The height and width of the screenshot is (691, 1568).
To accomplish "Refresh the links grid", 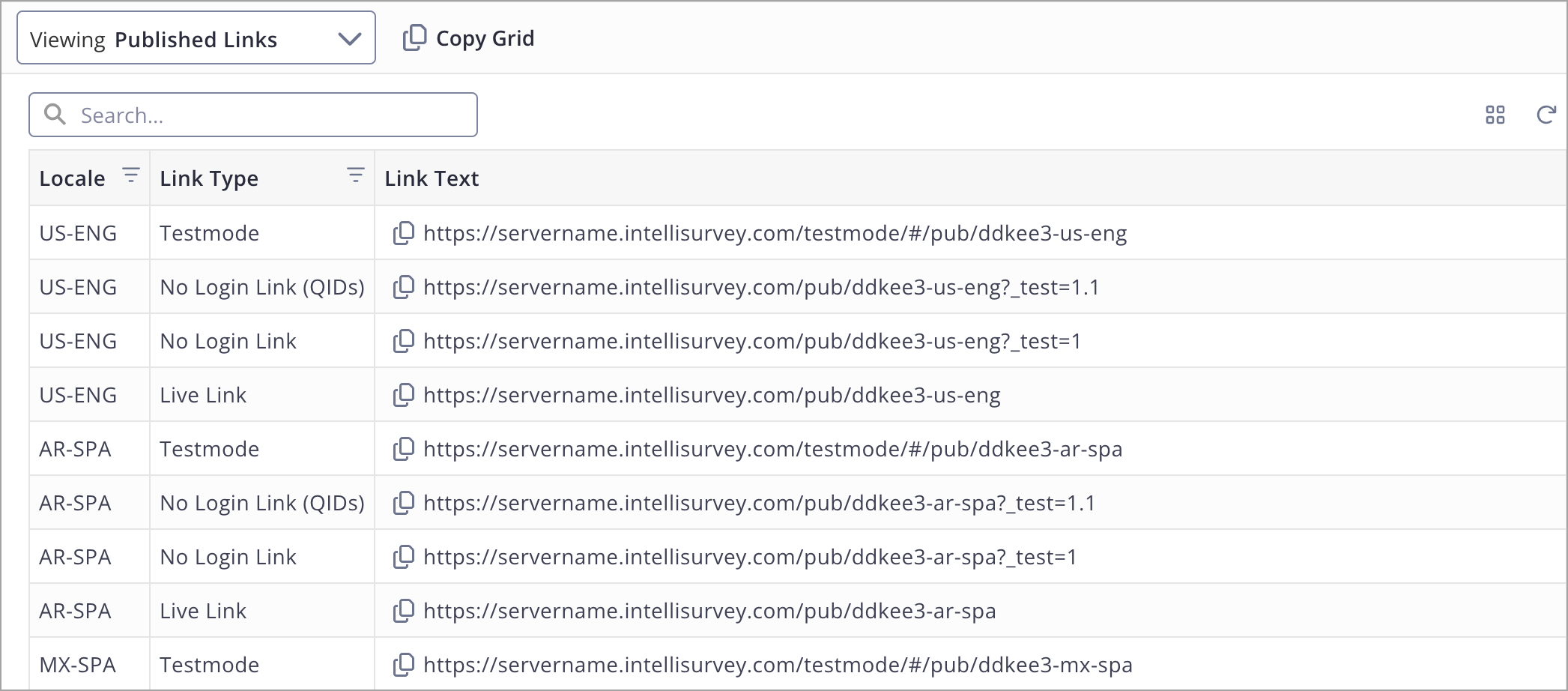I will (1546, 115).
